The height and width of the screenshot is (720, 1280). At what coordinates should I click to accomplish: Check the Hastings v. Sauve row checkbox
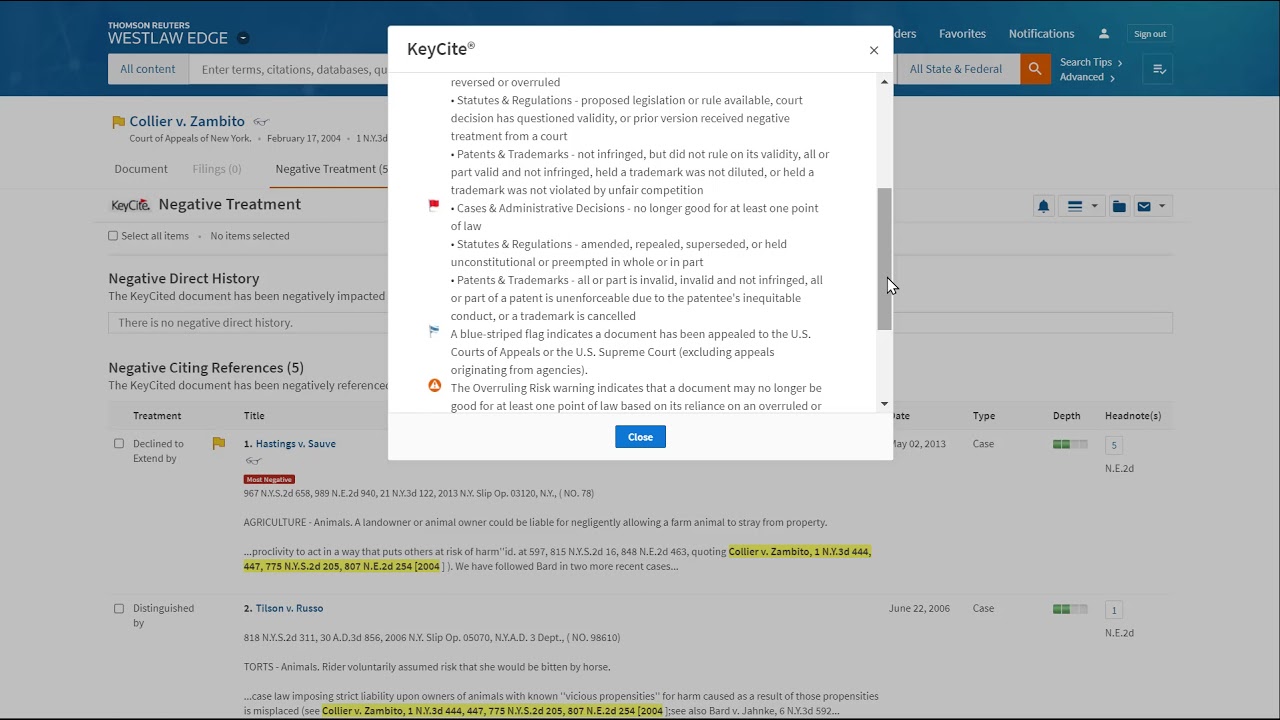click(119, 444)
